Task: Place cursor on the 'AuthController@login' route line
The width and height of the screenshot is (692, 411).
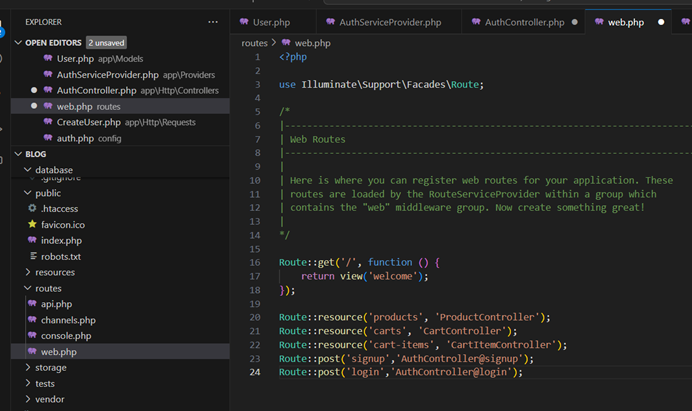Action: point(401,372)
